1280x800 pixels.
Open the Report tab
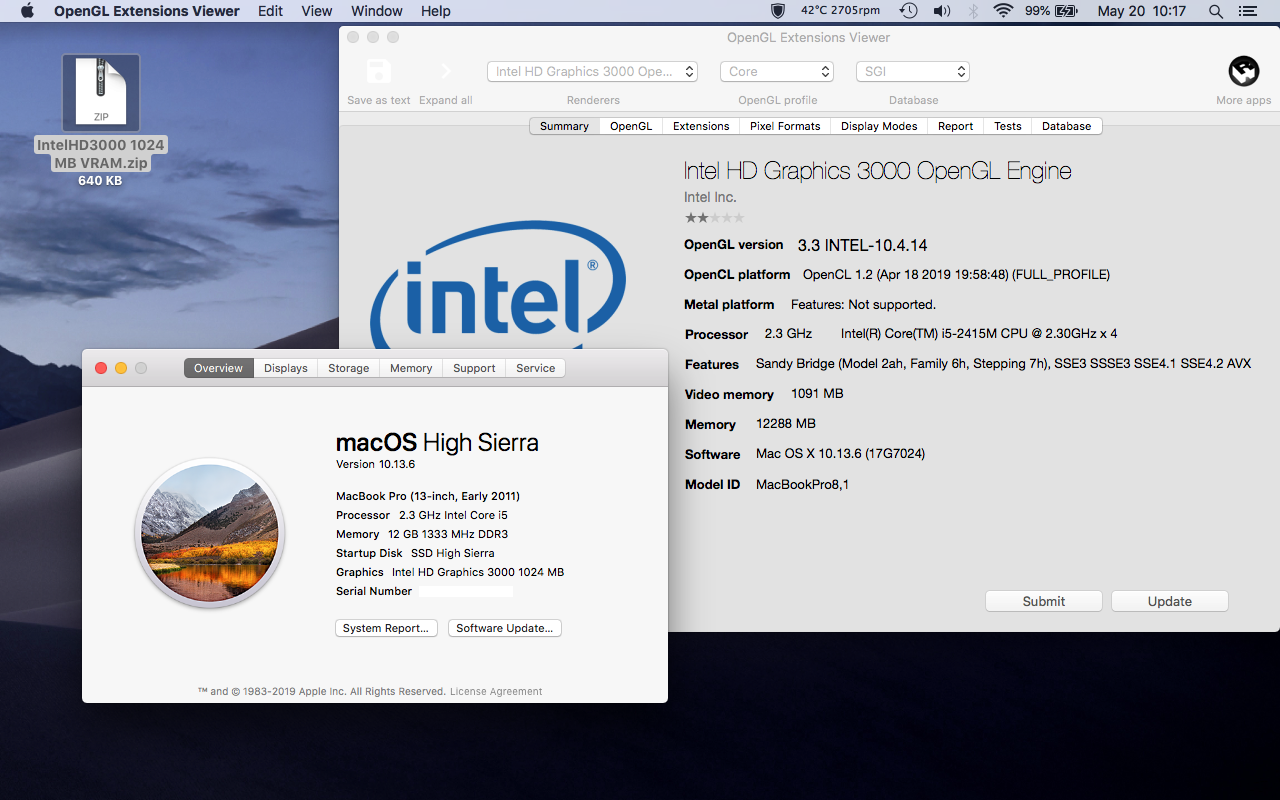pos(955,126)
